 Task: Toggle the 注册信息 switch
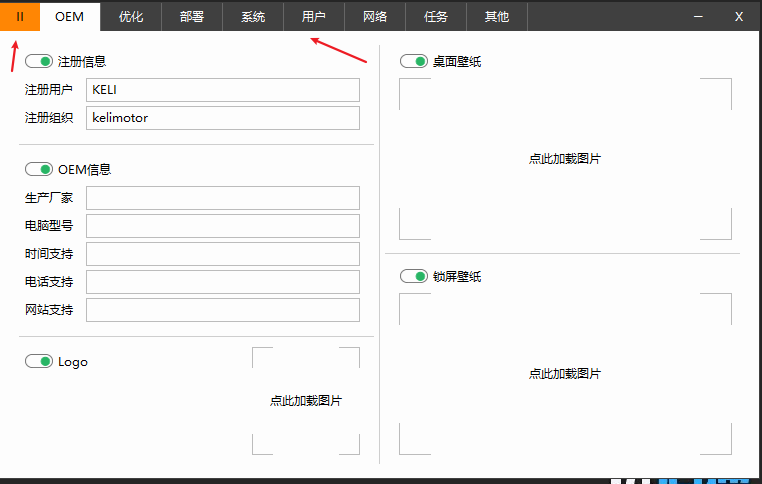tap(39, 61)
